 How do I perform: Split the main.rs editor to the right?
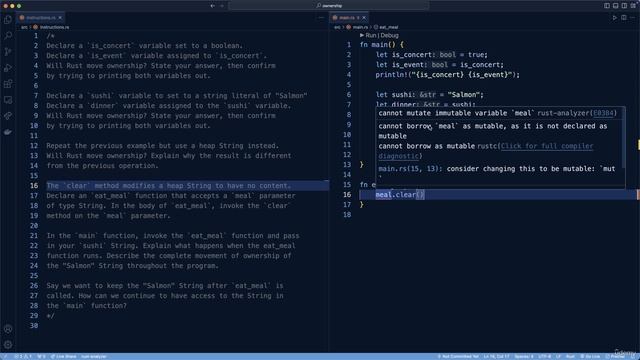(624, 18)
